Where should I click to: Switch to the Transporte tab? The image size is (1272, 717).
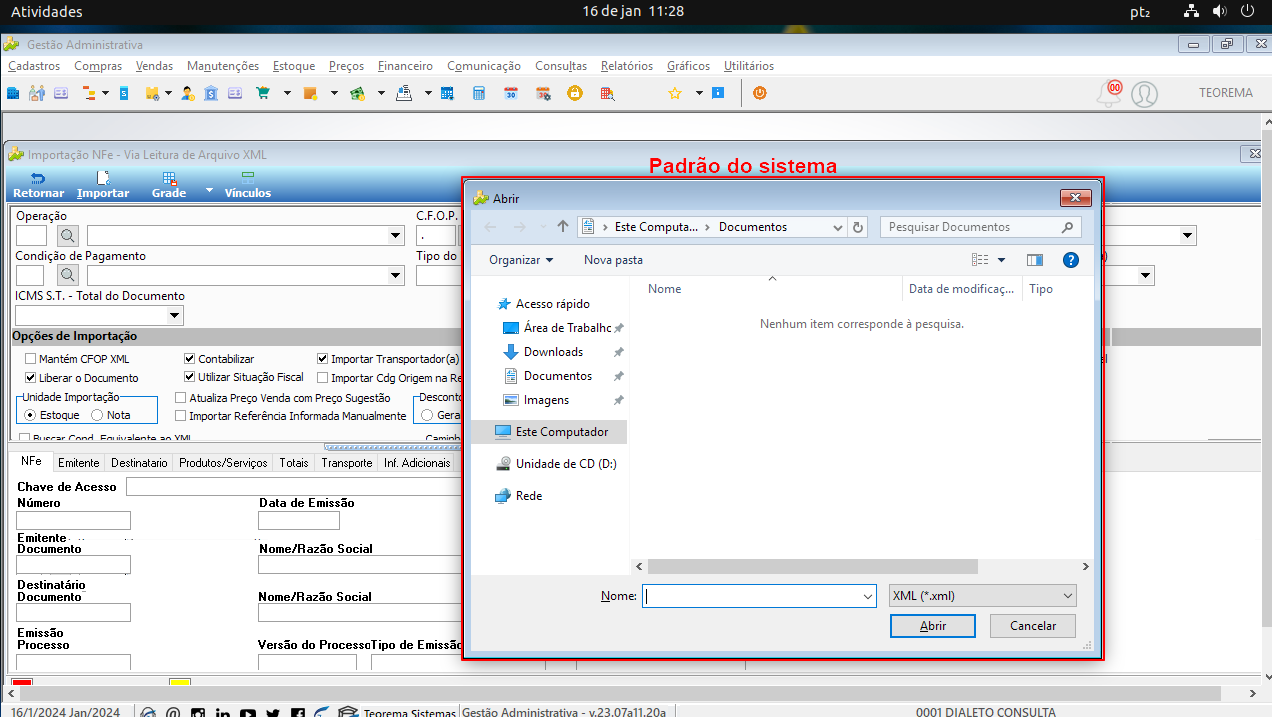click(x=347, y=463)
